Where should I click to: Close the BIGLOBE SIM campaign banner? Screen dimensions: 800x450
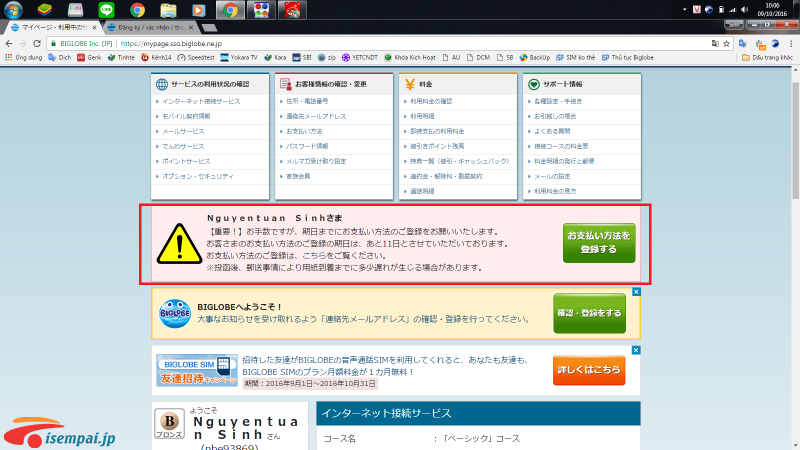click(x=636, y=350)
